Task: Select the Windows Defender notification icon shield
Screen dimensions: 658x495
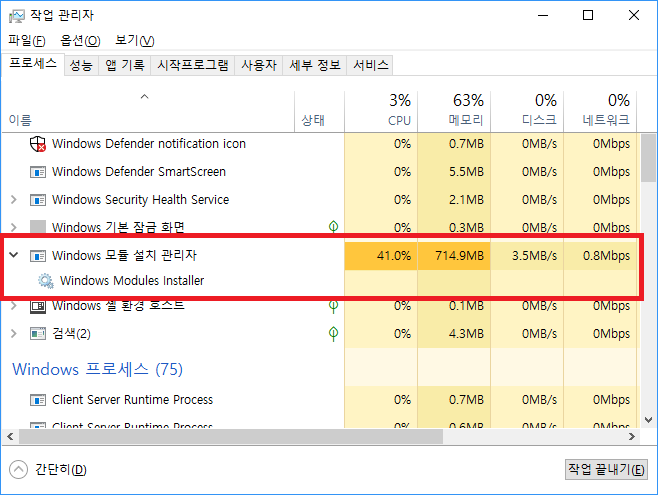Action: tap(38, 144)
